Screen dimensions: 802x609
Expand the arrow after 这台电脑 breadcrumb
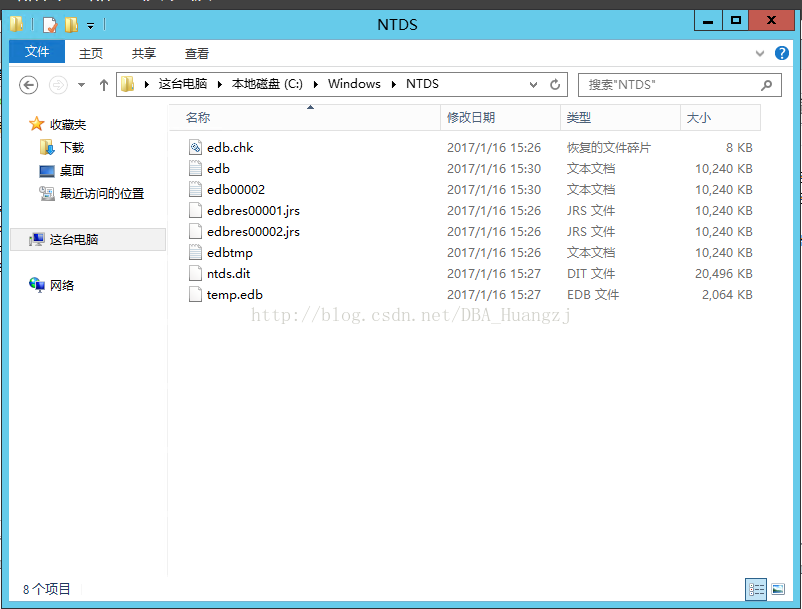[219, 84]
